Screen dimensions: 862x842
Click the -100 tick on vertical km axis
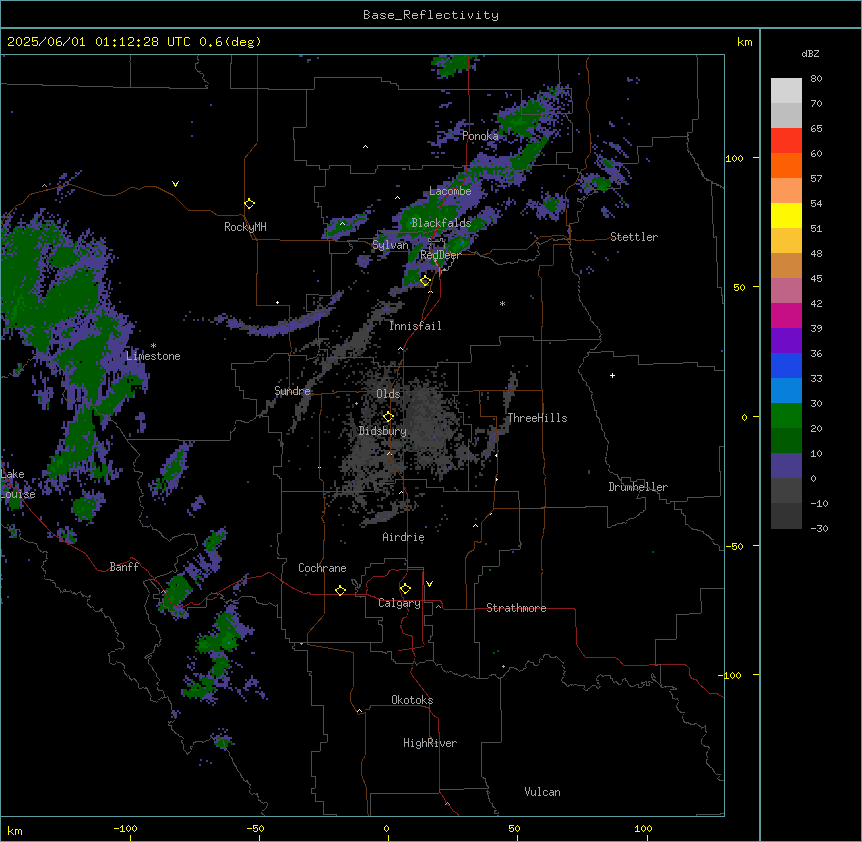(732, 675)
